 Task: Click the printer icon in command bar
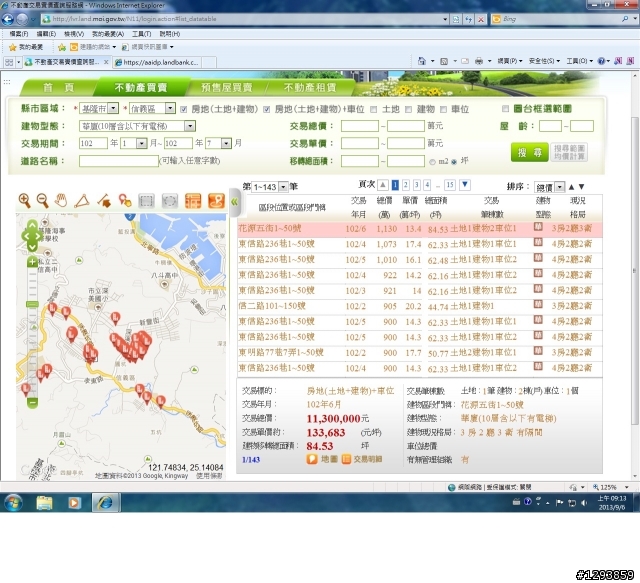(479, 61)
